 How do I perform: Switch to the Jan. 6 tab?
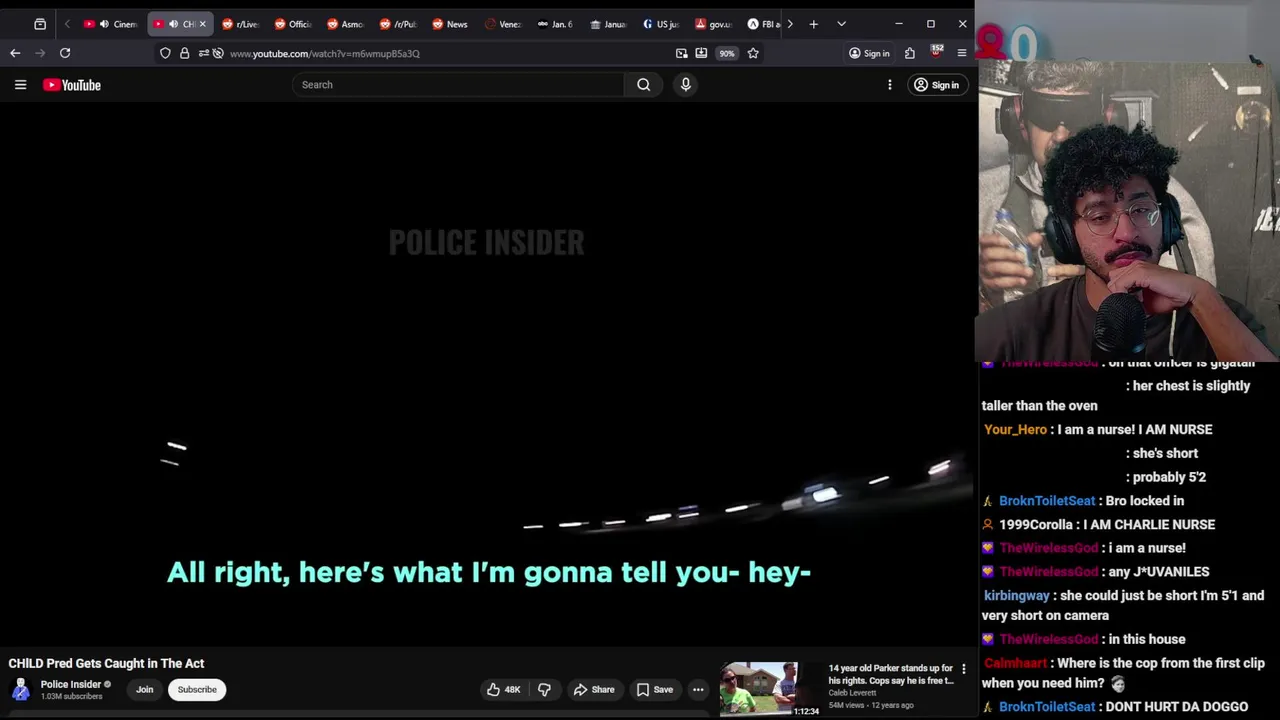(555, 24)
